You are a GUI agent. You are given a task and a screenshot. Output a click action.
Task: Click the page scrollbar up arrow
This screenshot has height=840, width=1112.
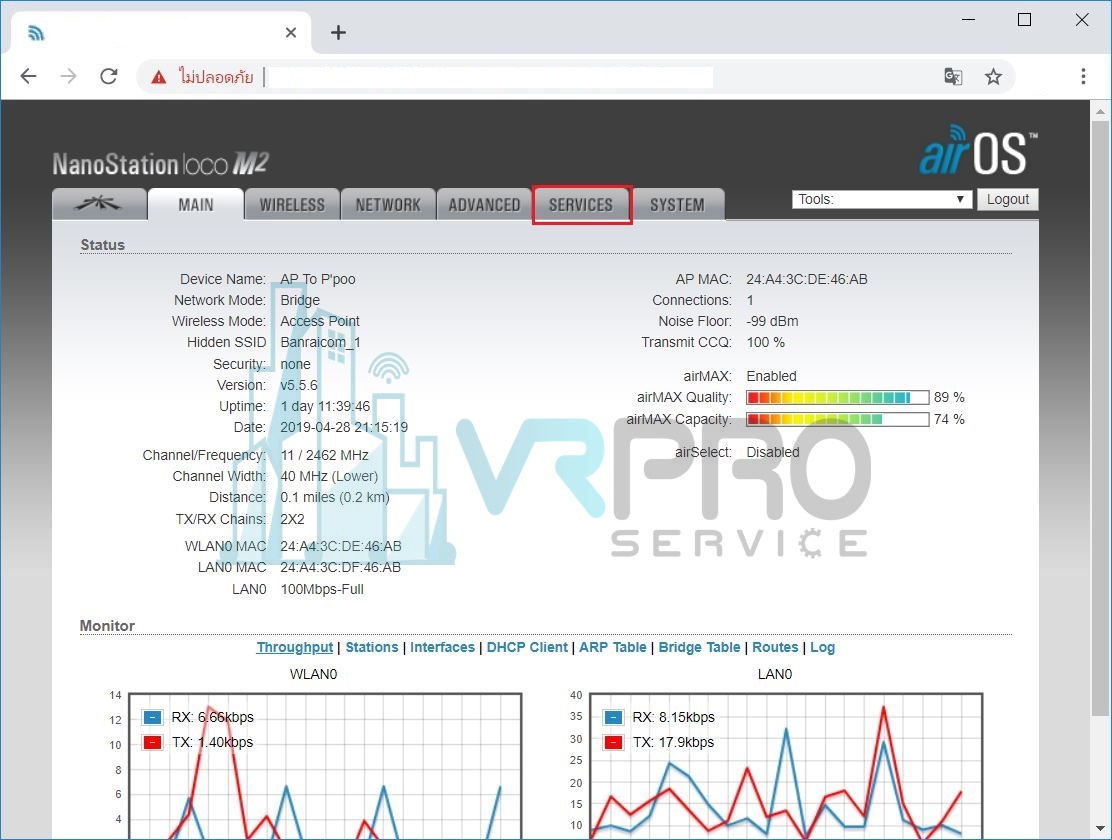pos(1100,111)
